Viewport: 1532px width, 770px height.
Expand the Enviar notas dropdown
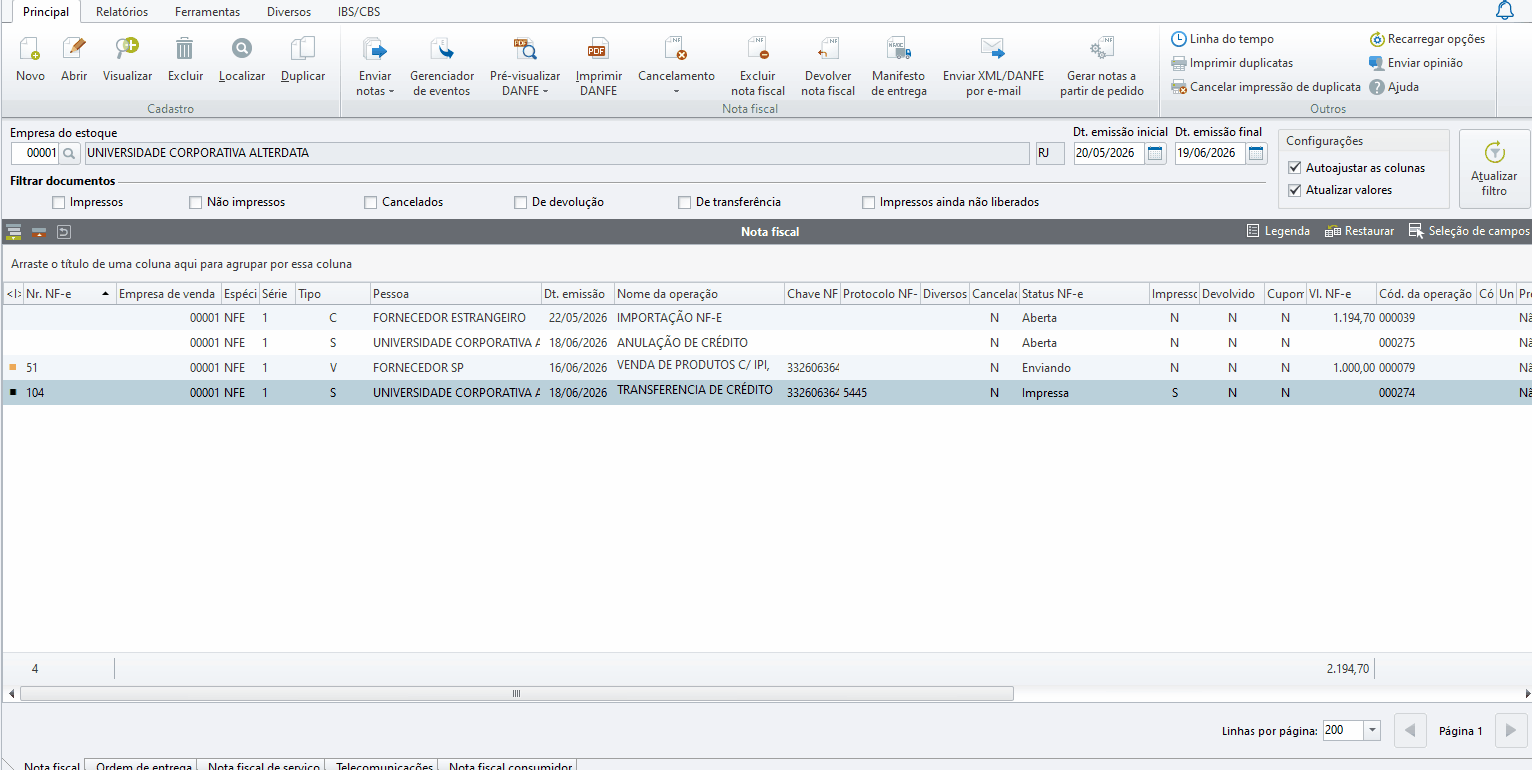pos(375,83)
